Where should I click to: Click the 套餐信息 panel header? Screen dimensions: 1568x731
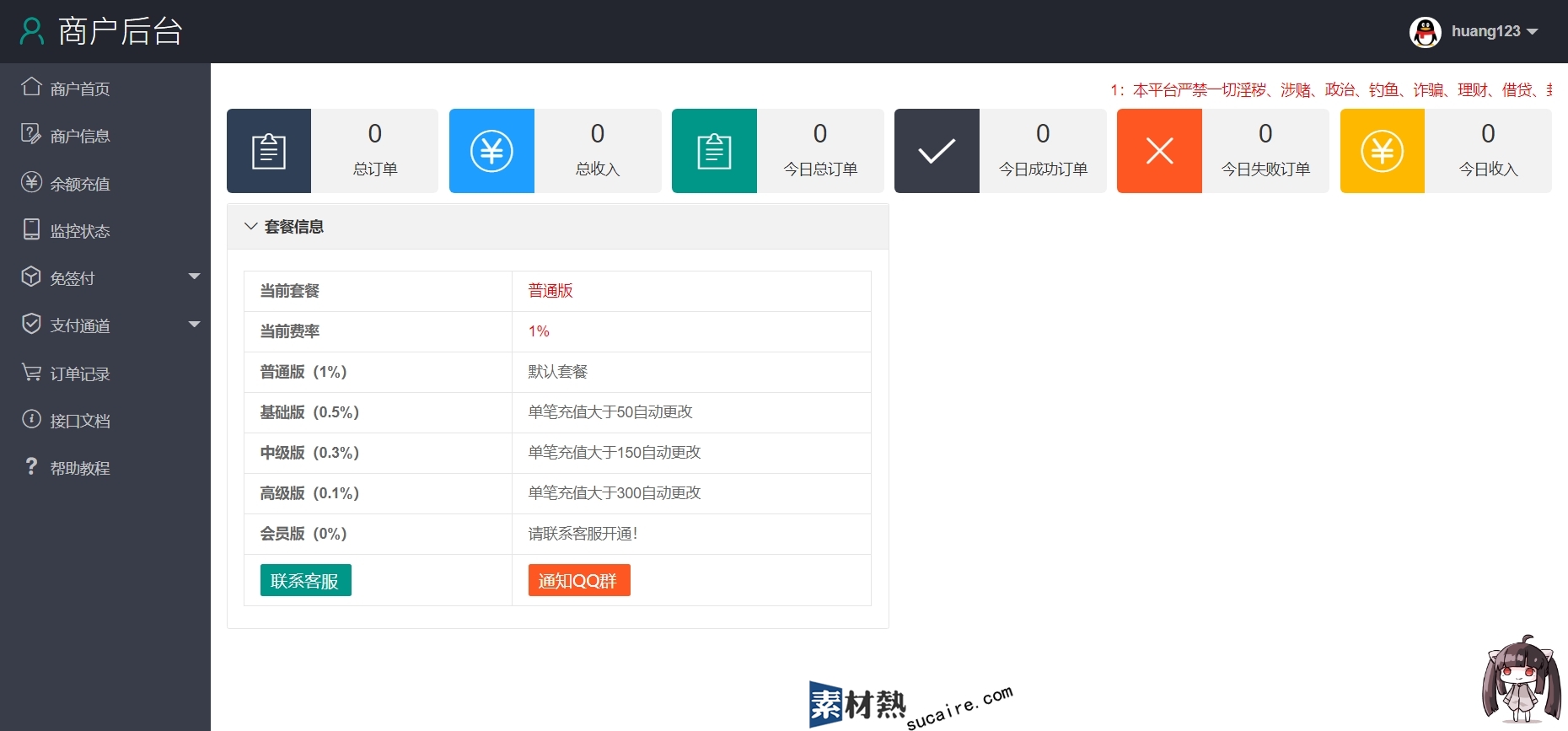(558, 227)
